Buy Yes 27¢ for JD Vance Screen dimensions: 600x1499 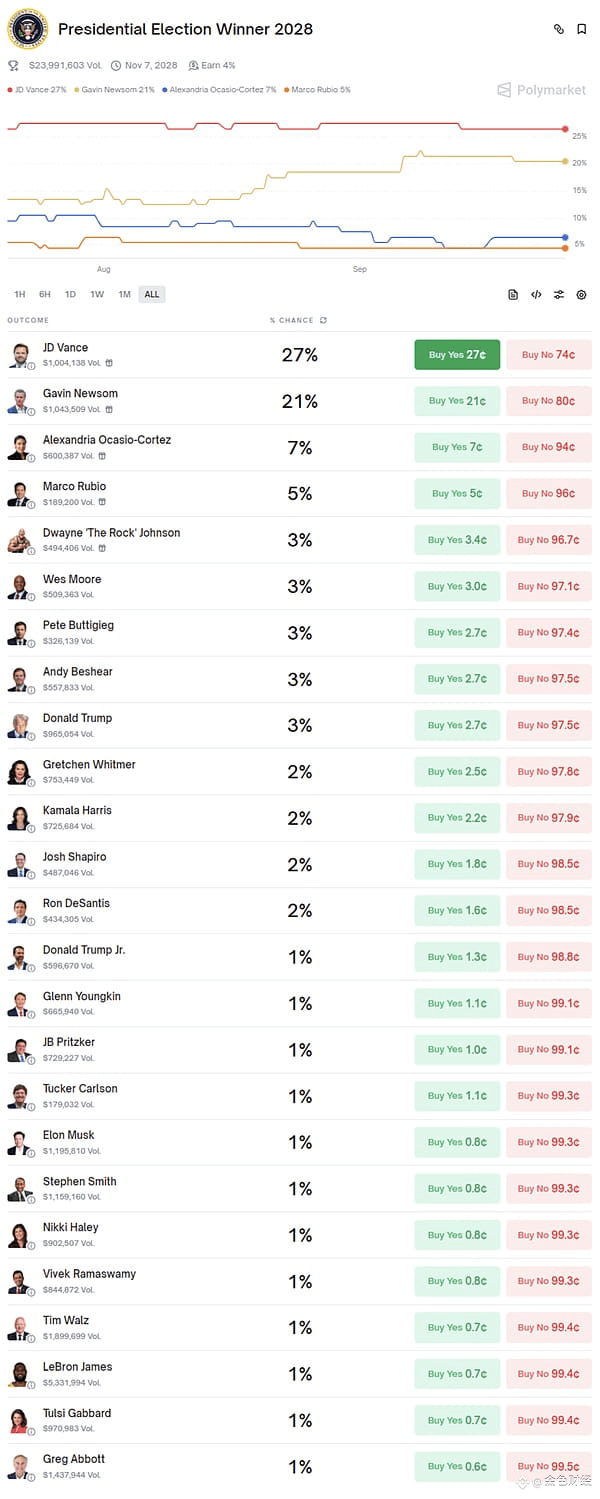pyautogui.click(x=457, y=355)
